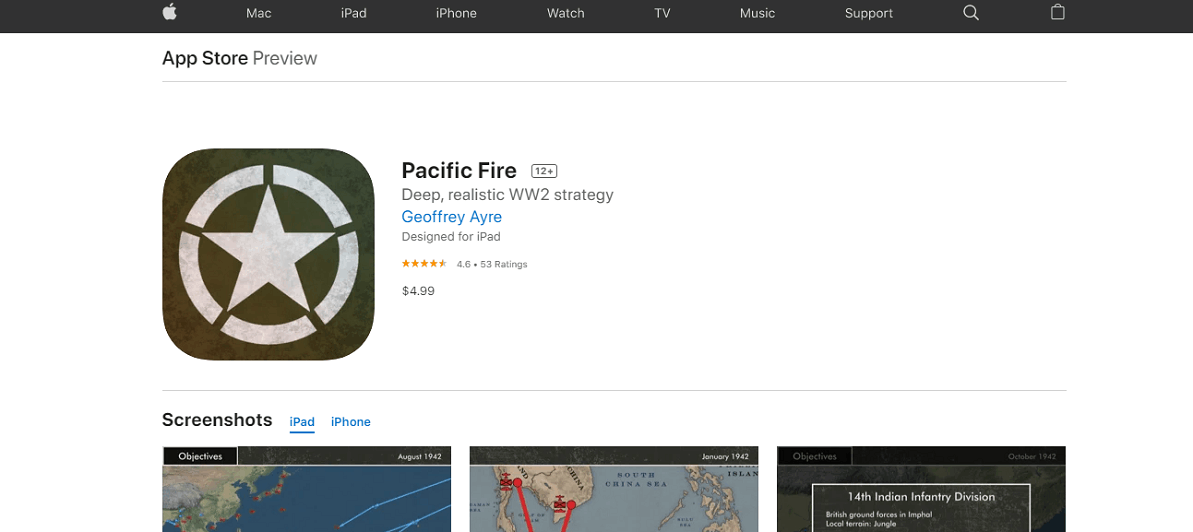Select the iPad screenshots tab
Image resolution: width=1193 pixels, height=532 pixels.
(x=302, y=422)
